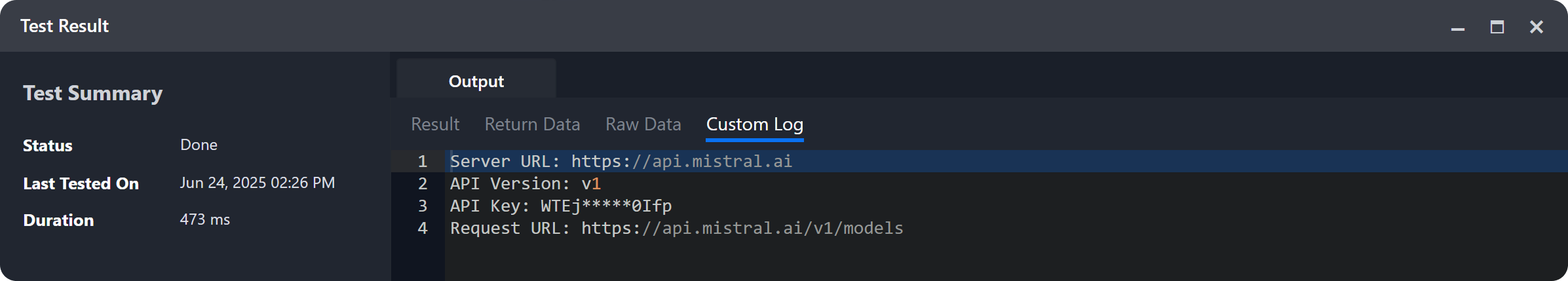Show the Return Data tab
1568x281 pixels.
click(532, 124)
